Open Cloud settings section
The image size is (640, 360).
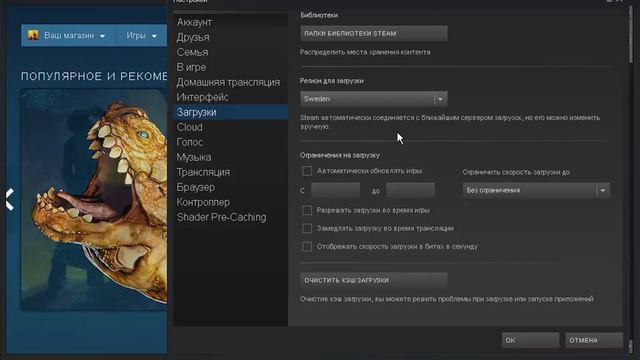230,127
